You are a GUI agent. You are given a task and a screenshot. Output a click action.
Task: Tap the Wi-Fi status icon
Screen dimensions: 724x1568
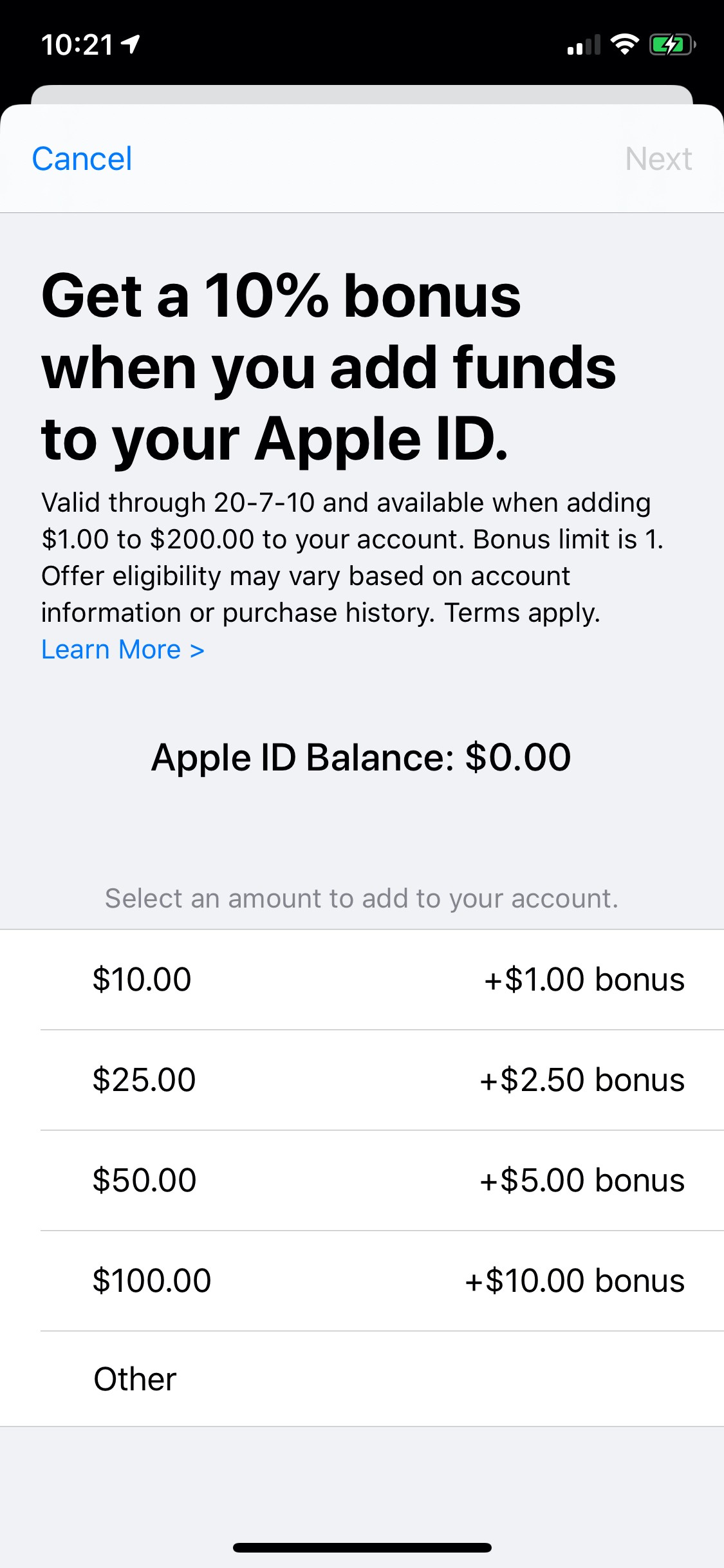click(624, 44)
